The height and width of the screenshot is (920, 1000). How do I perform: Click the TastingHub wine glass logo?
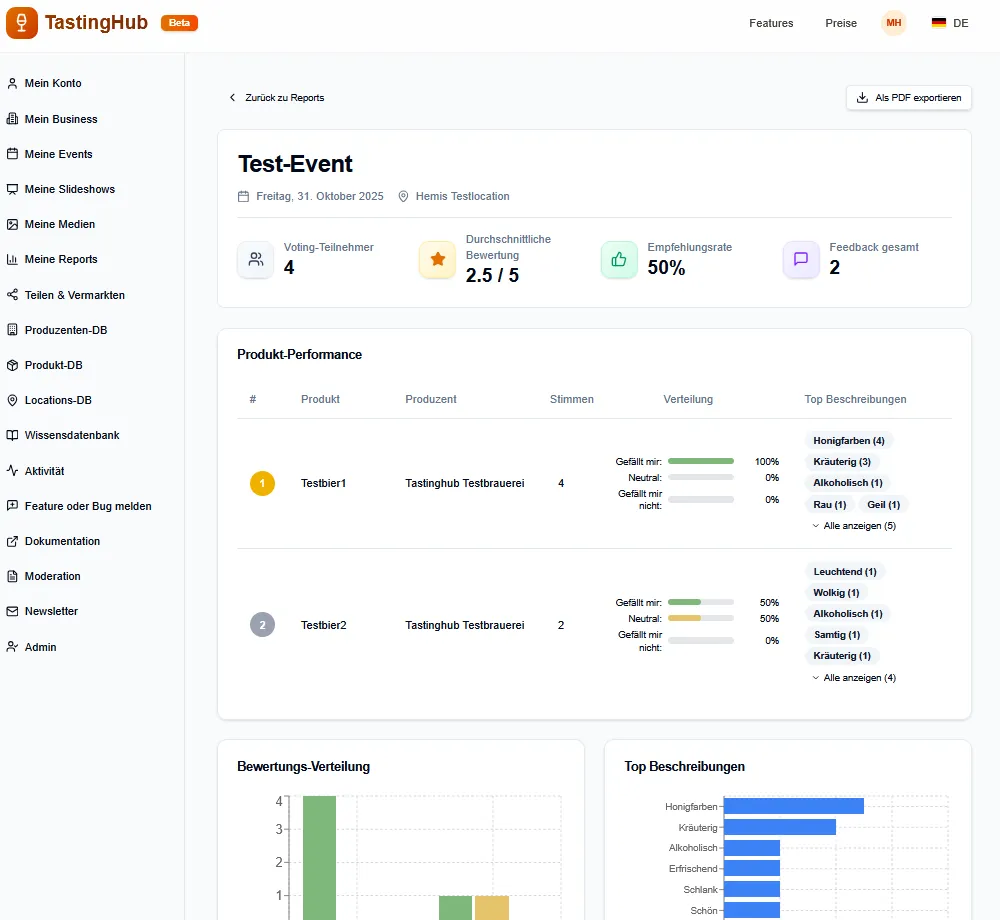pos(22,23)
